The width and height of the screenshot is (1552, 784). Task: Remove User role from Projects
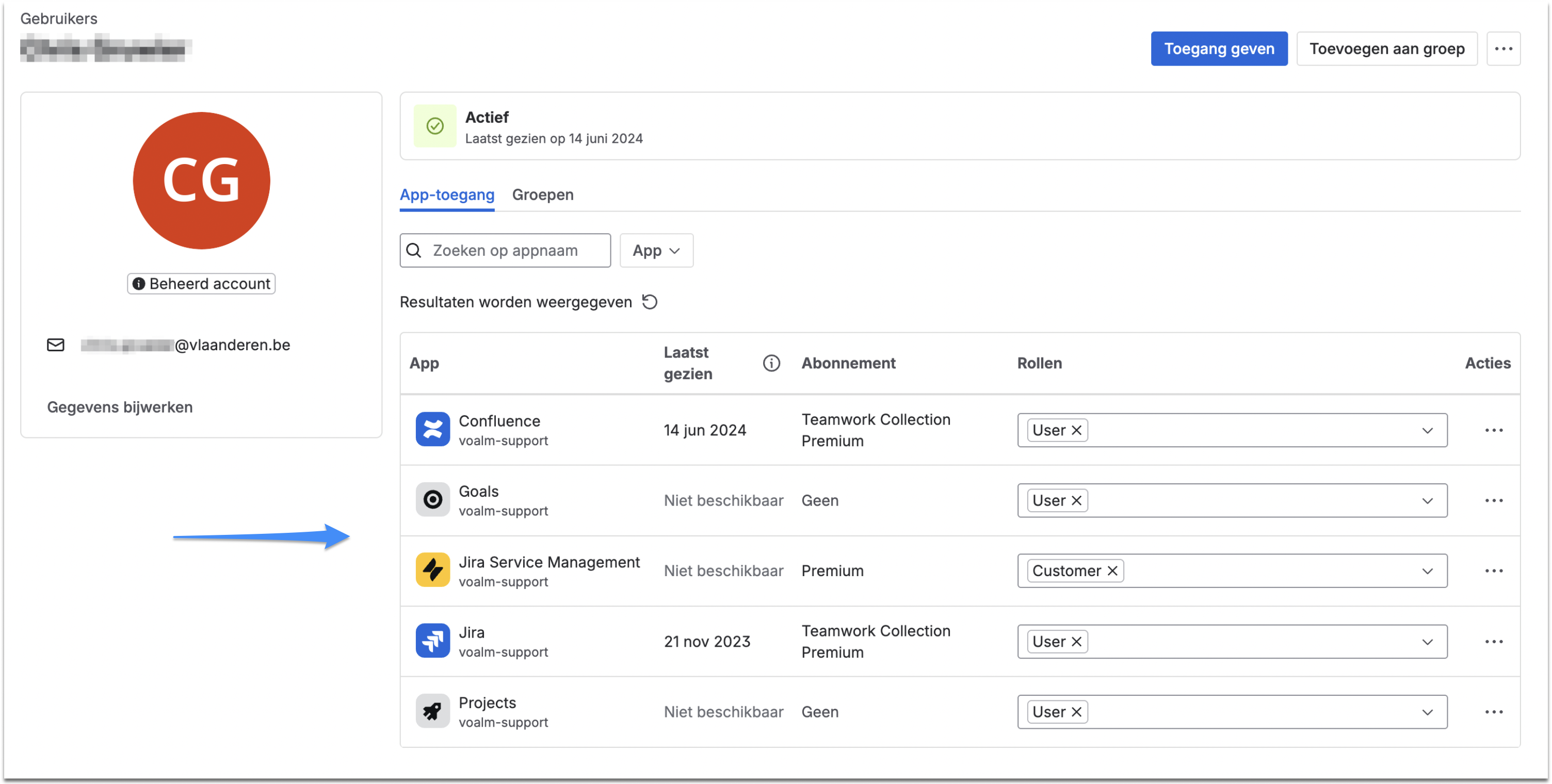click(x=1077, y=712)
